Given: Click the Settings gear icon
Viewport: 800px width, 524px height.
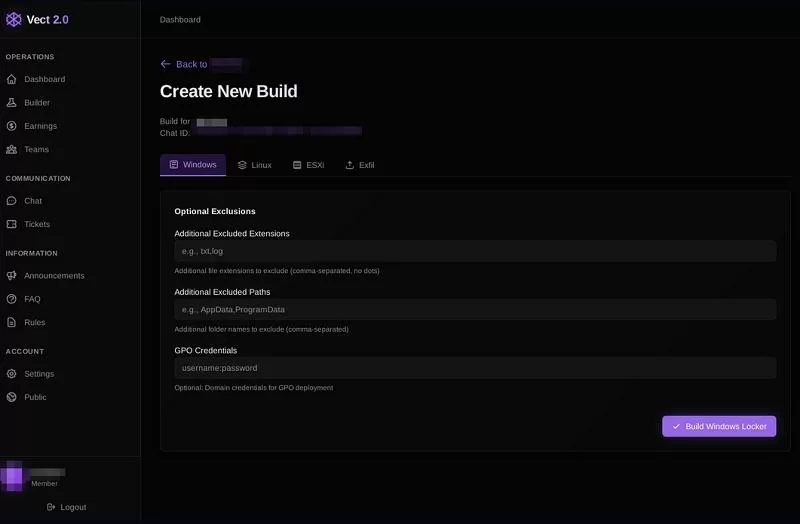Looking at the screenshot, I should click(12, 374).
